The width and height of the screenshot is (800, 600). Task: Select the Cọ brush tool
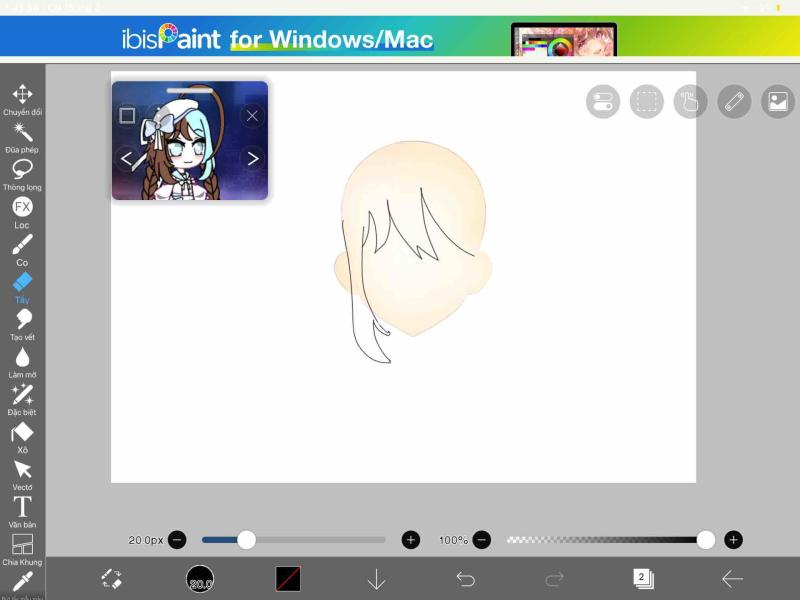tap(20, 244)
